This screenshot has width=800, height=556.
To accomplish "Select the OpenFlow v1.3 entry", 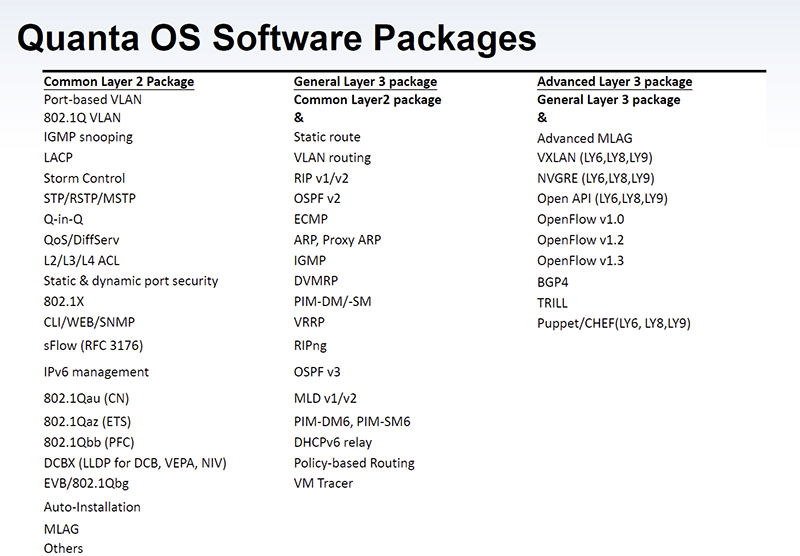I will coord(581,261).
